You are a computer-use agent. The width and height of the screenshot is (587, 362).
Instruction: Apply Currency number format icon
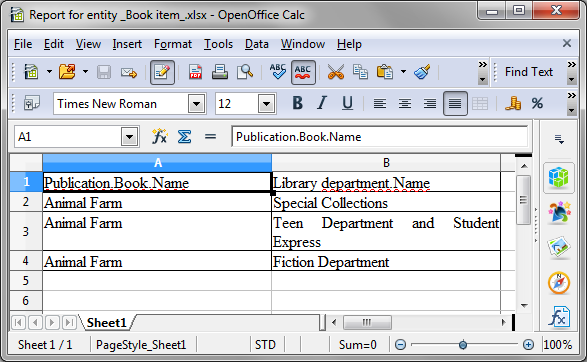tap(513, 103)
